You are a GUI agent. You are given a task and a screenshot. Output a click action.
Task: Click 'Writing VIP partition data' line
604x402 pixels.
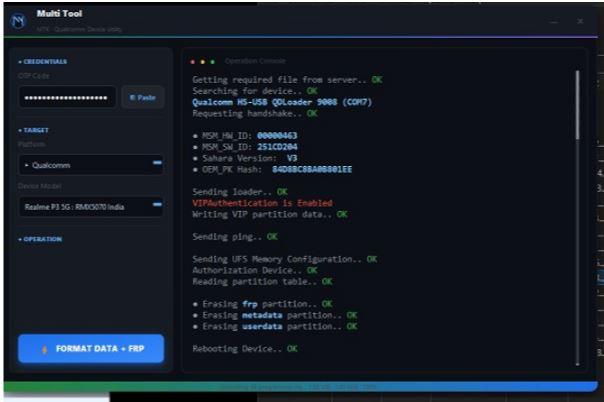point(270,214)
